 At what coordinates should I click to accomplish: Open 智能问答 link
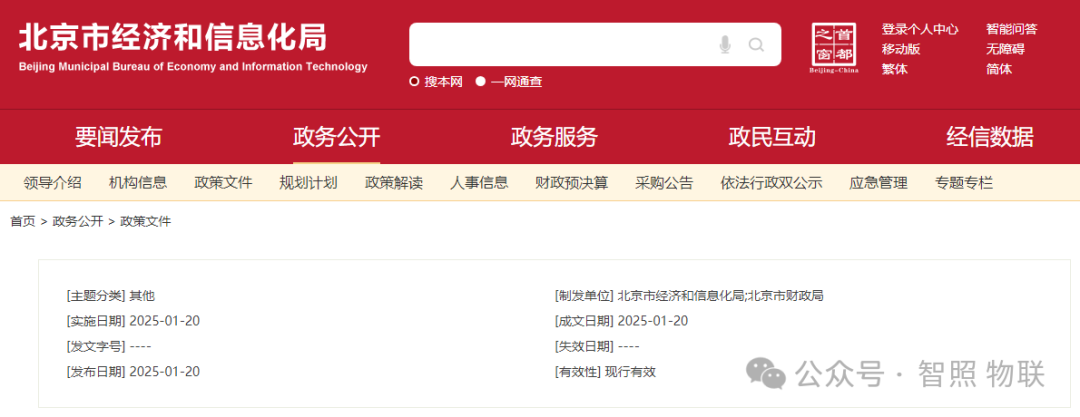click(x=1011, y=29)
